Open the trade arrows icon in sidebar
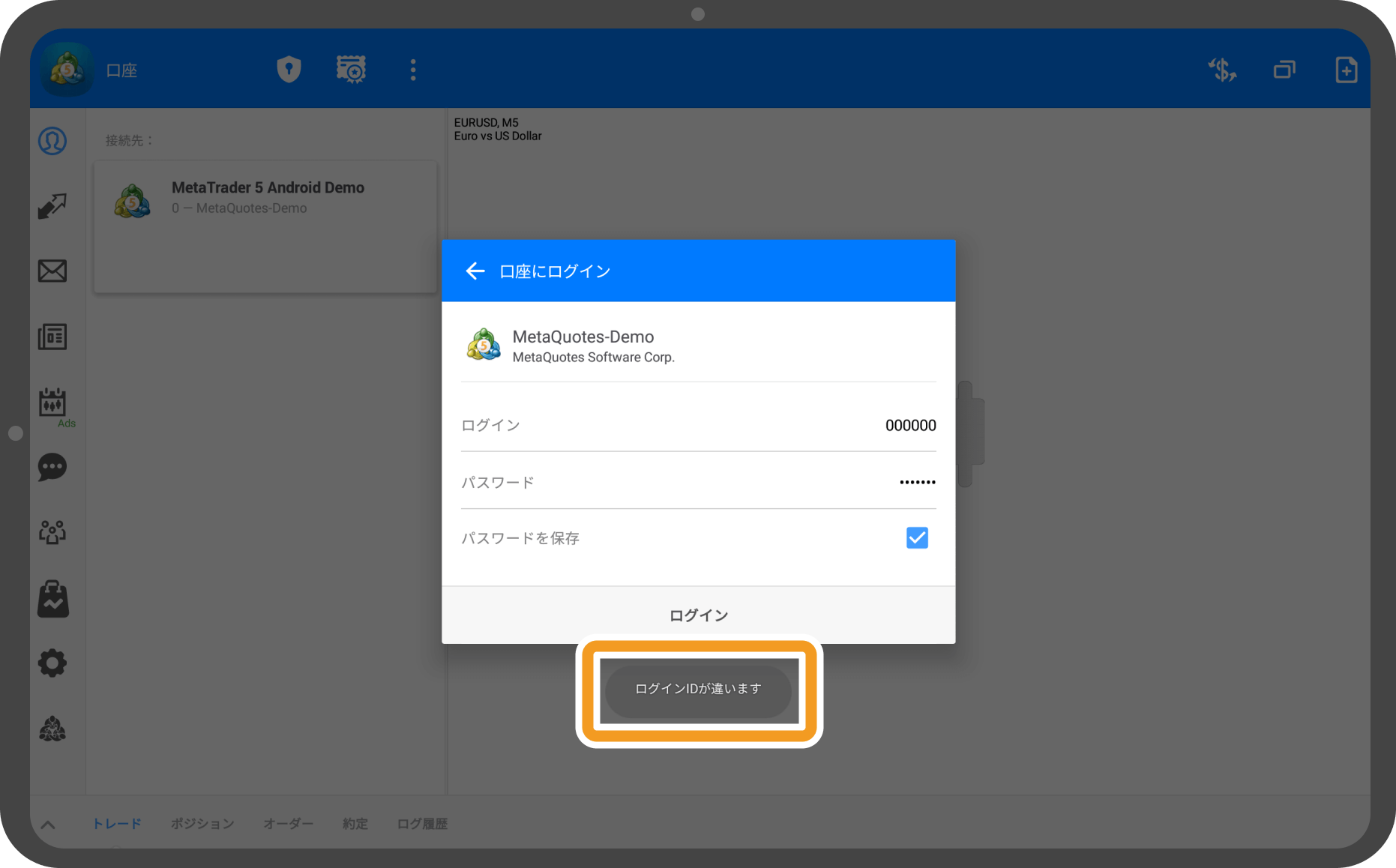 [x=52, y=206]
